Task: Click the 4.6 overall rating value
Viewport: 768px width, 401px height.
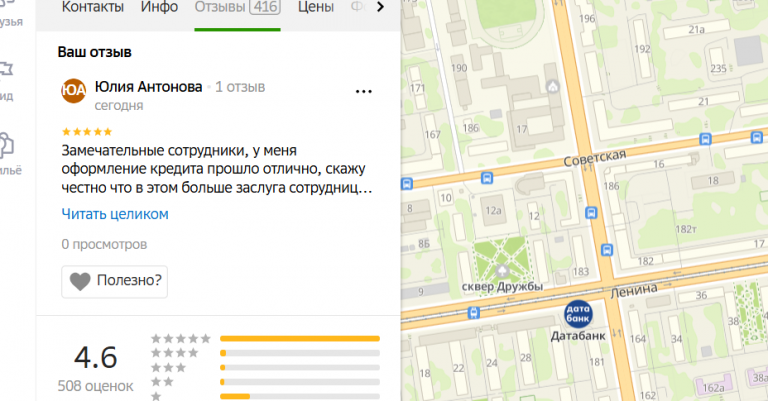Action: point(96,357)
